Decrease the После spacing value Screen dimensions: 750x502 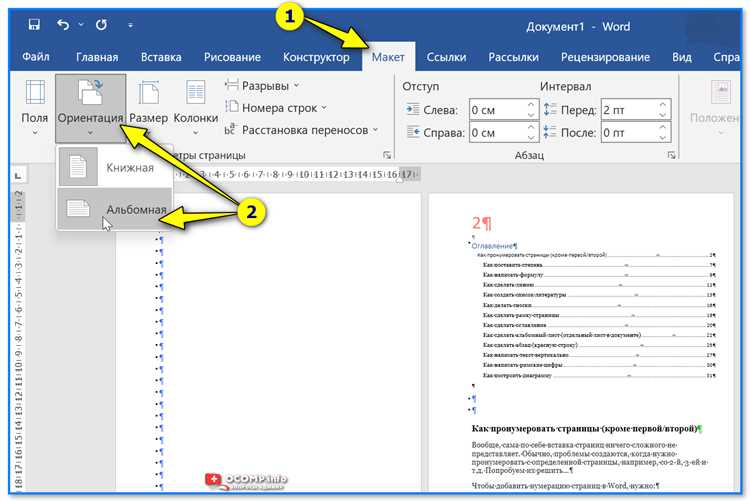[663, 138]
